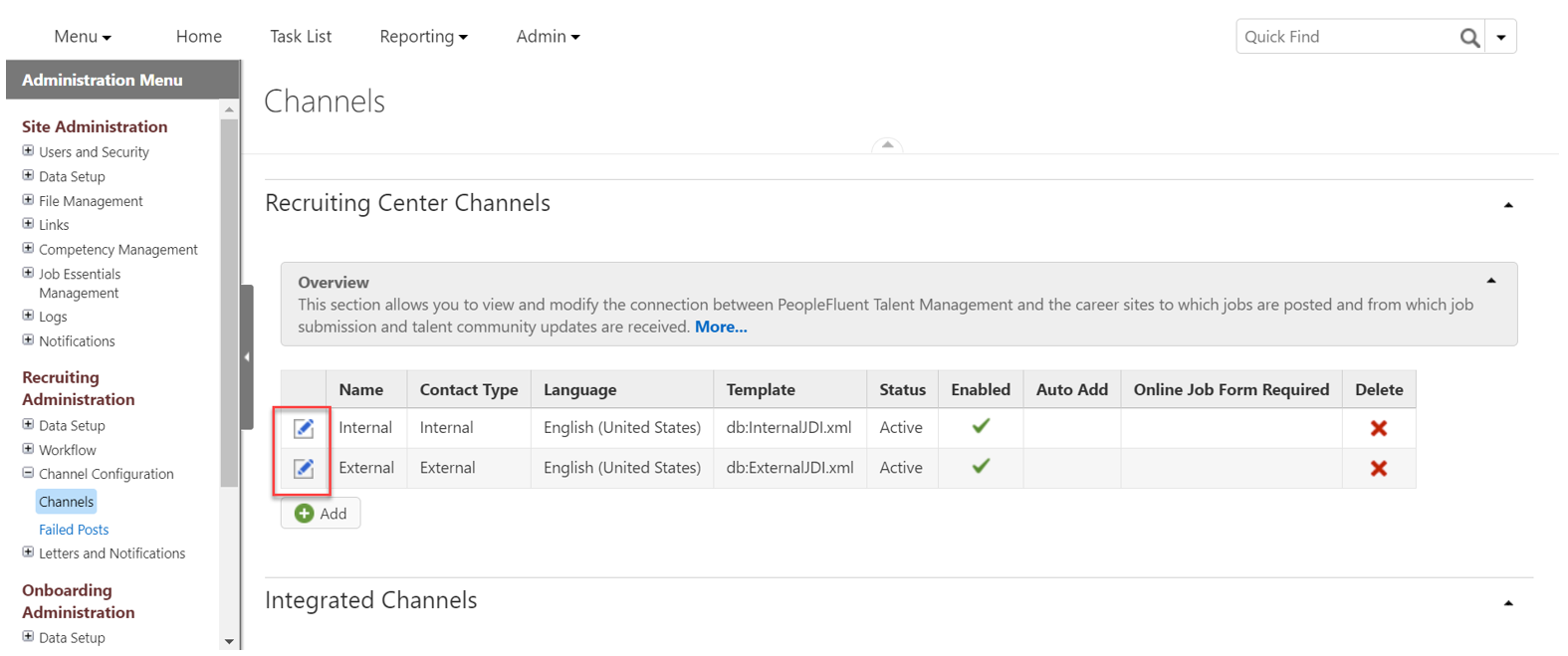The width and height of the screenshot is (1568, 656).
Task: Click db:InternalJDI.xml template cell
Action: click(x=789, y=428)
